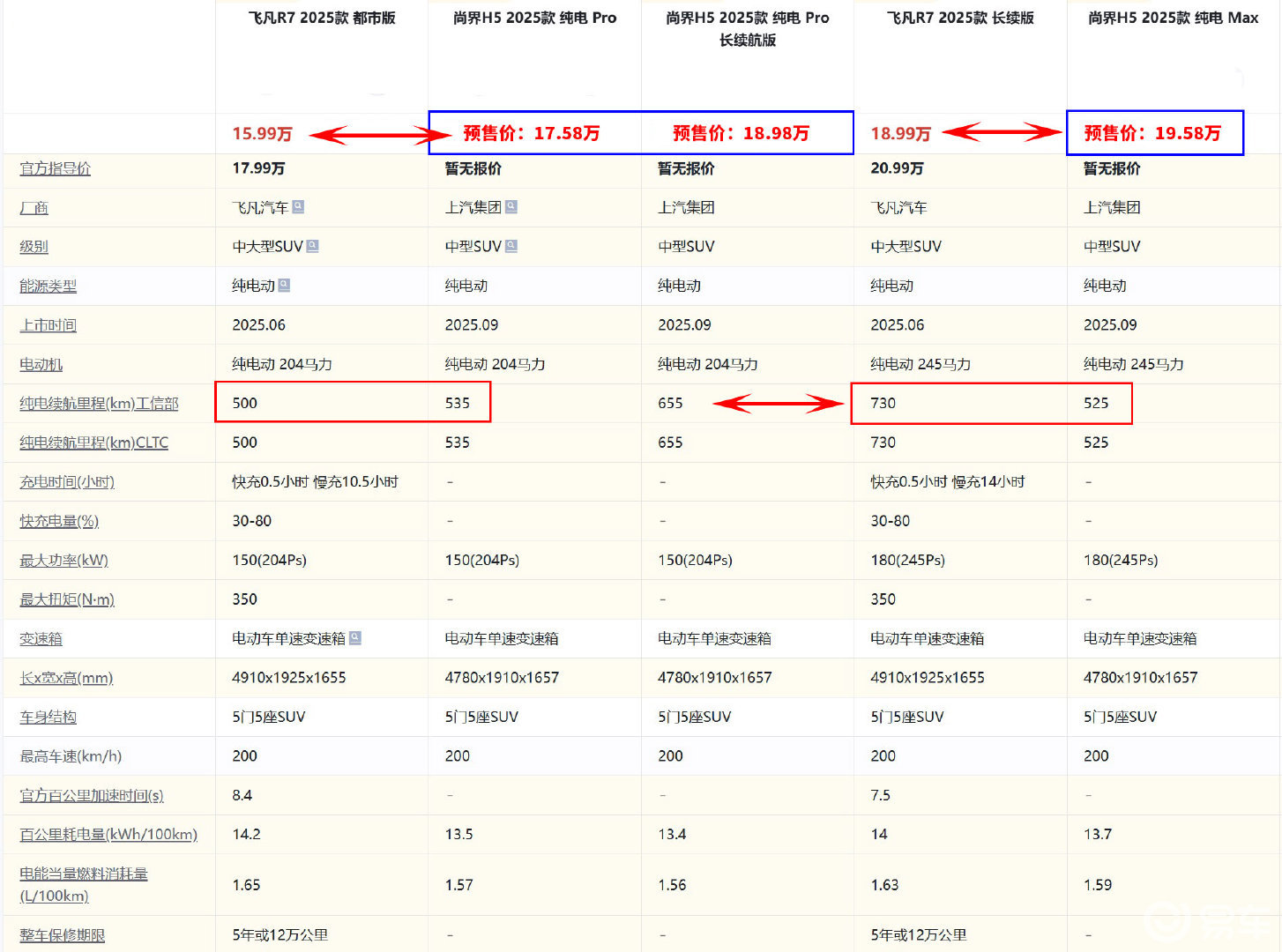Open the 长x宽x高(mm) link
The image size is (1282, 952).
pyautogui.click(x=66, y=678)
